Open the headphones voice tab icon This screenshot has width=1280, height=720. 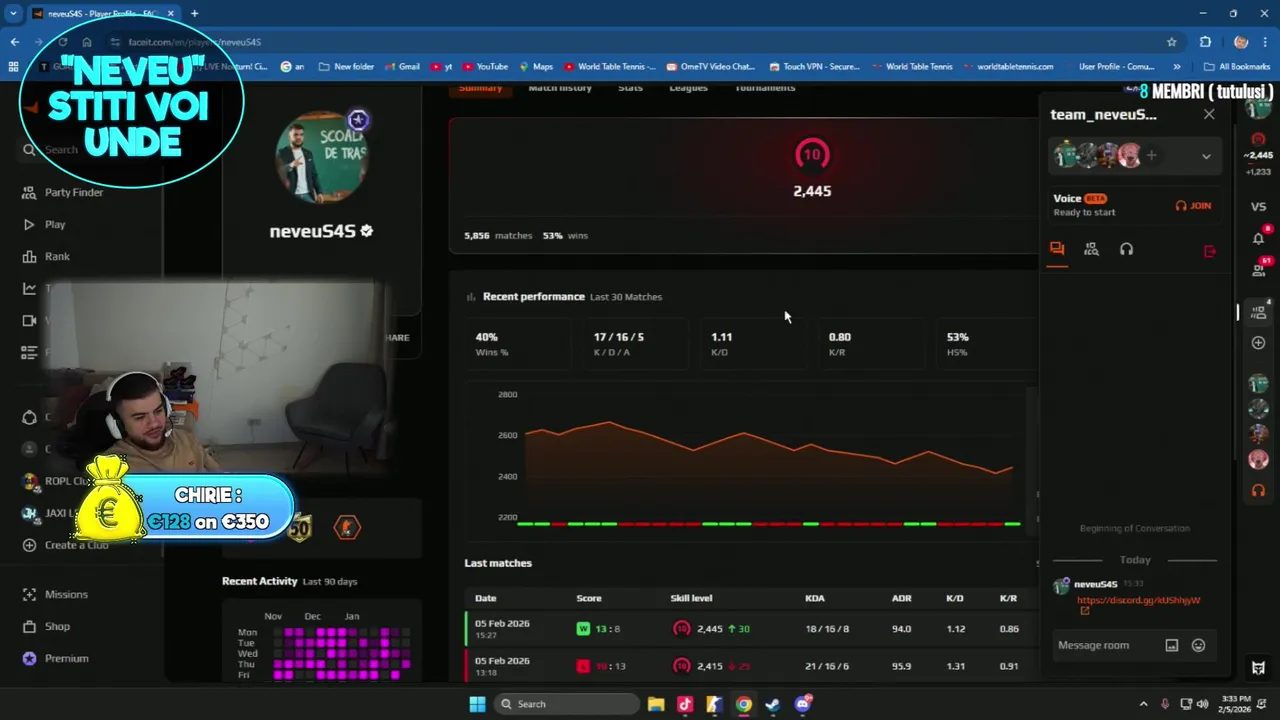(x=1126, y=249)
